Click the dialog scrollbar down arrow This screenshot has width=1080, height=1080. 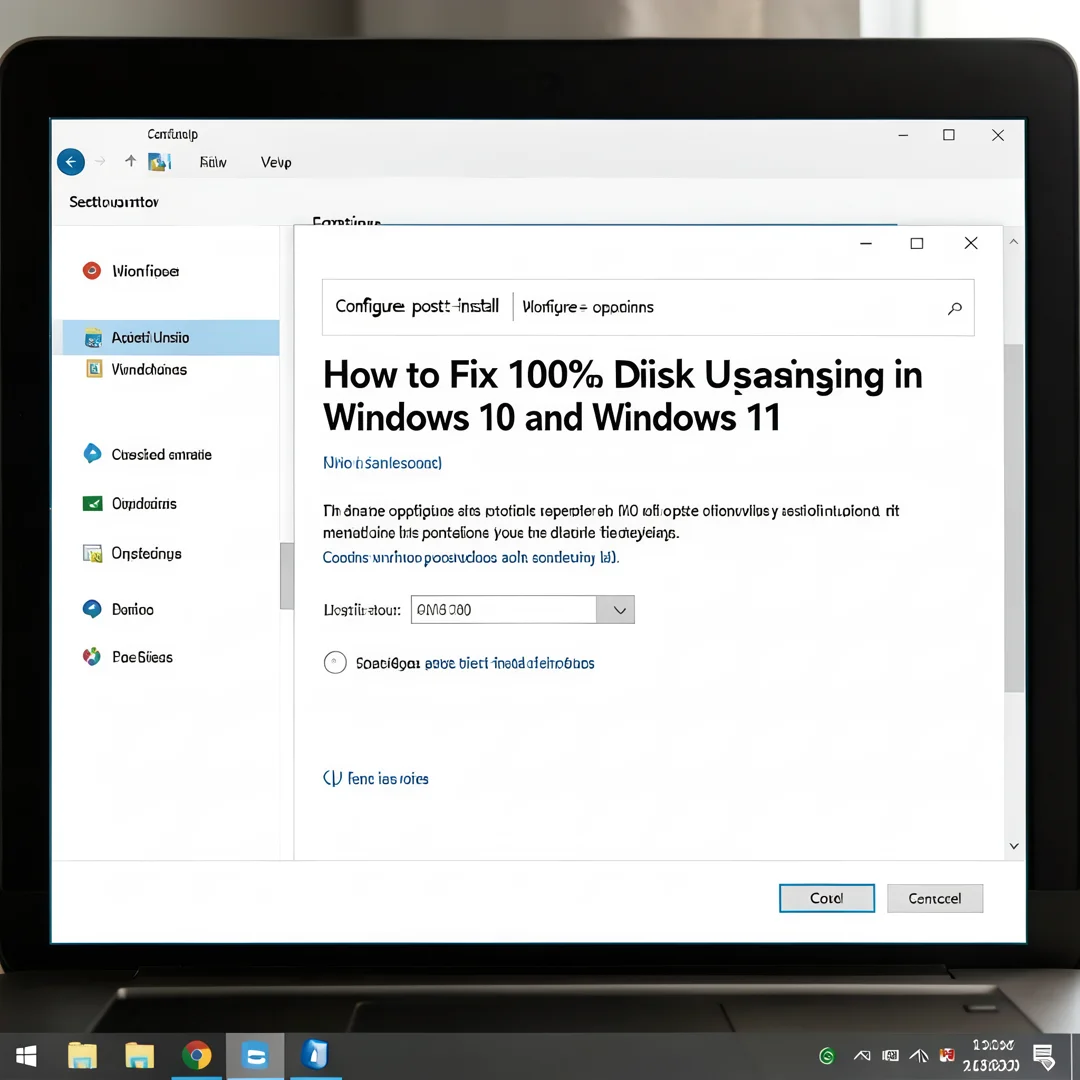tap(1014, 846)
